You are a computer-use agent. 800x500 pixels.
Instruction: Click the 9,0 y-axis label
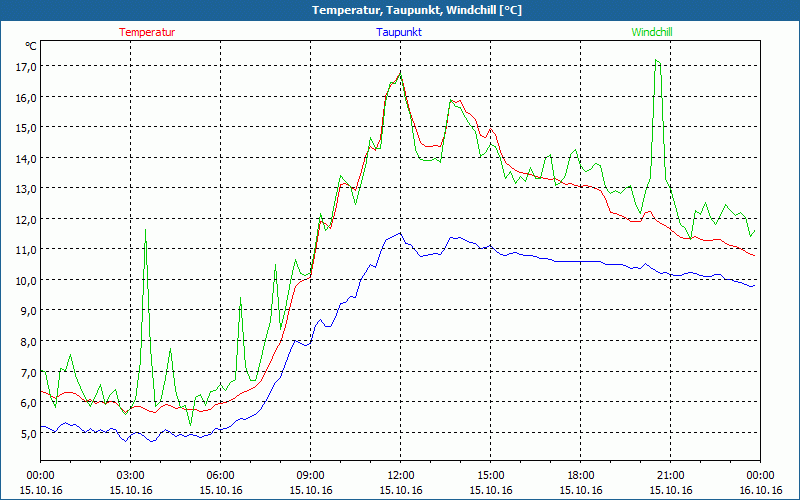[28, 311]
